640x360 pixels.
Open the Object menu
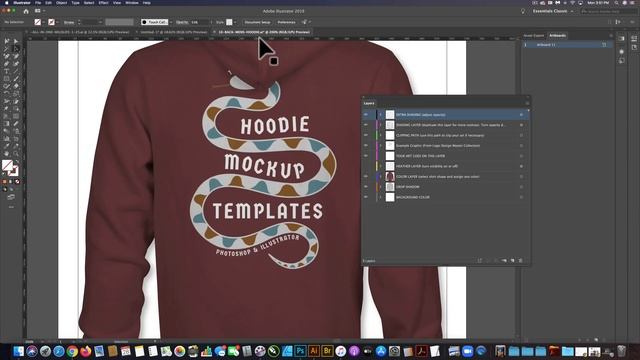click(x=62, y=2)
